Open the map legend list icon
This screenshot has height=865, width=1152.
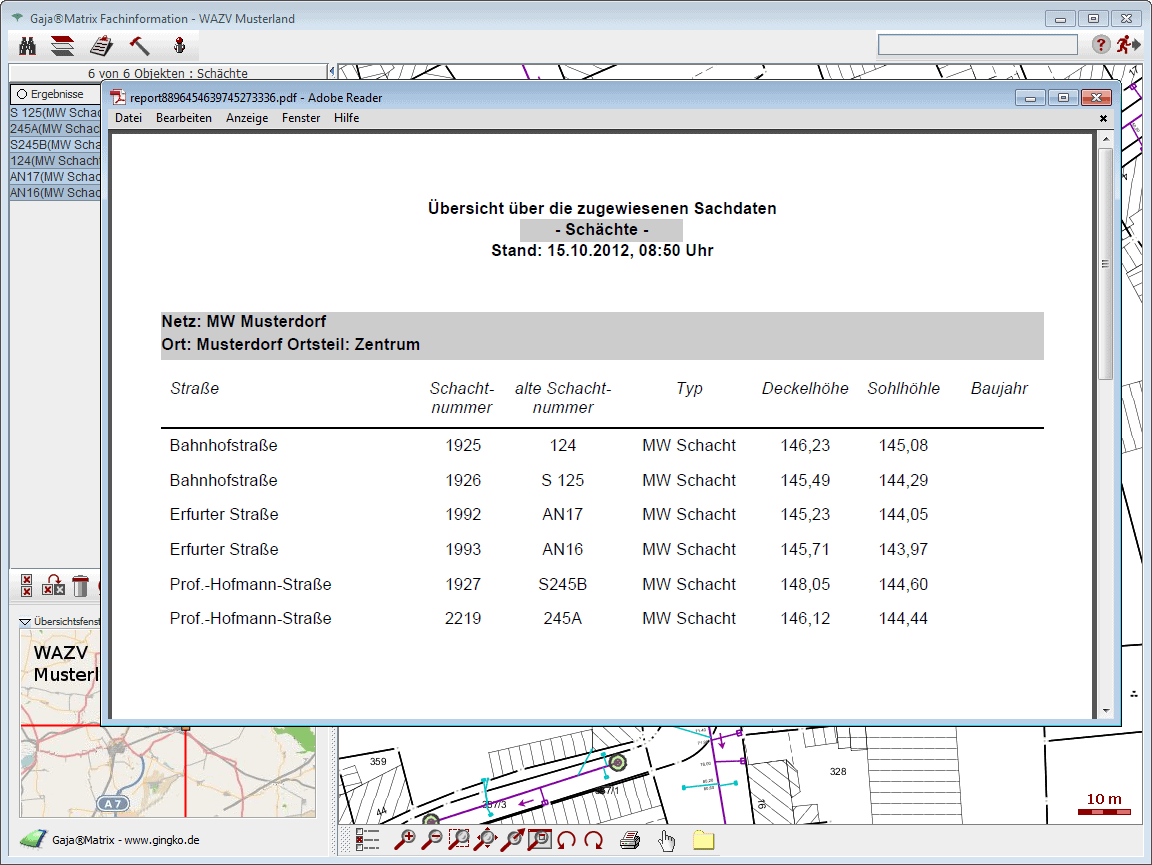[x=368, y=840]
